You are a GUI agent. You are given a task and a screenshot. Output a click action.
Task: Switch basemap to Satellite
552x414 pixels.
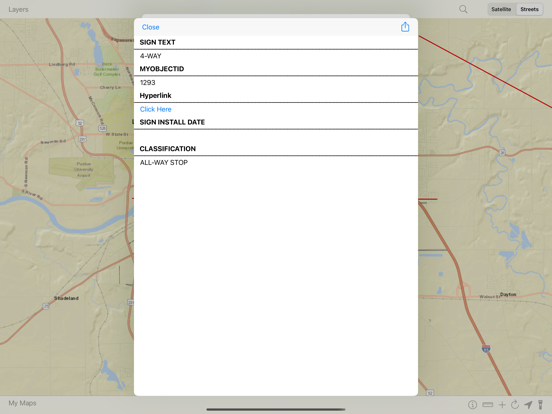[x=501, y=9]
